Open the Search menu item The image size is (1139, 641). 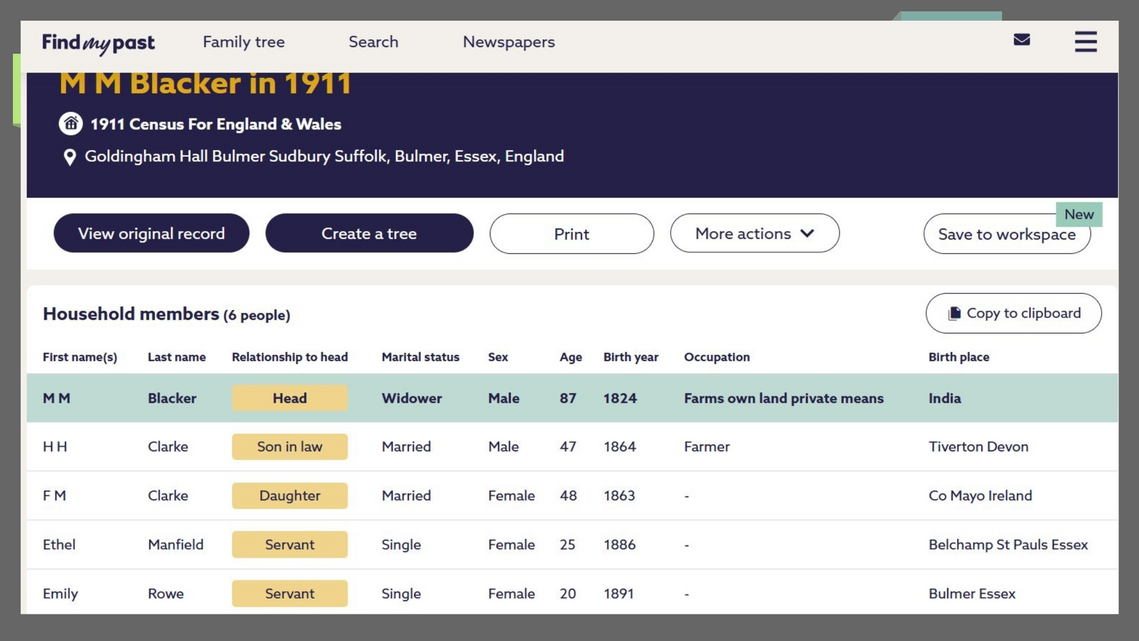[373, 42]
